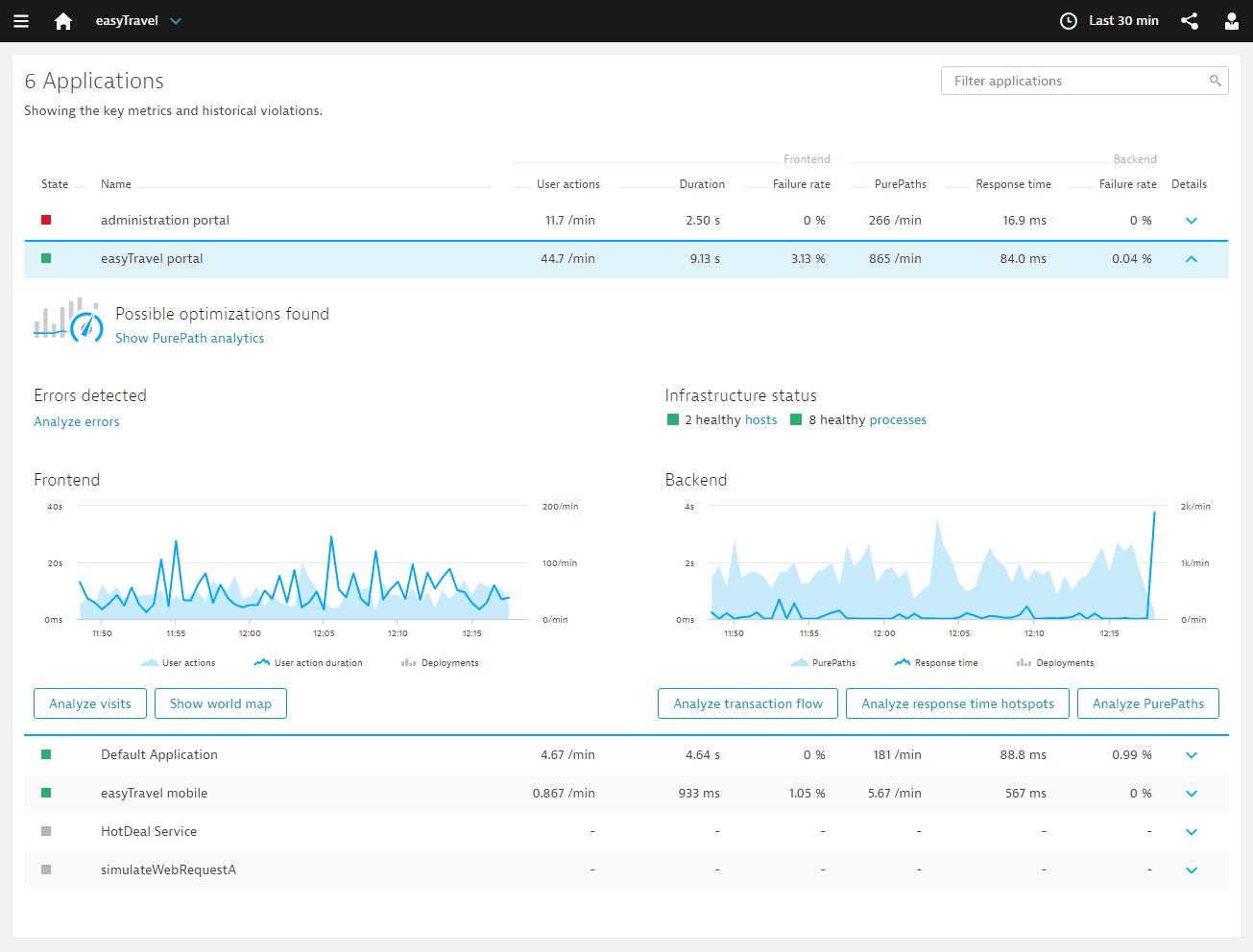Open the easyTravel environment dropdown
The image size is (1253, 952).
click(x=138, y=21)
